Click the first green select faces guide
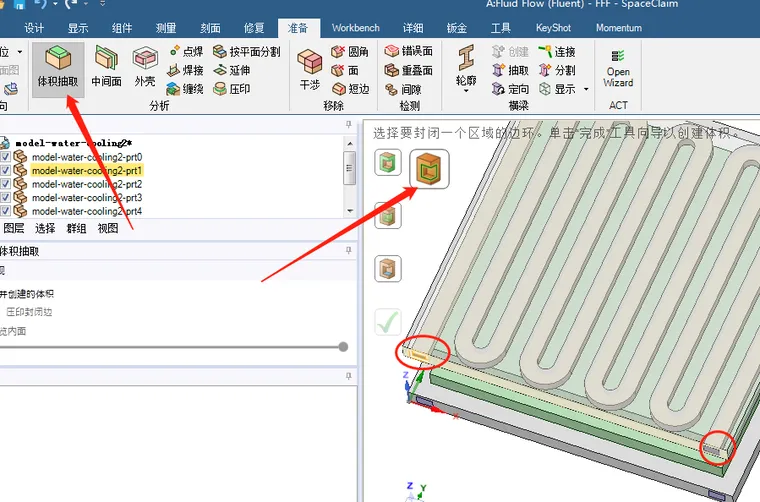The width and height of the screenshot is (760, 502). [388, 162]
